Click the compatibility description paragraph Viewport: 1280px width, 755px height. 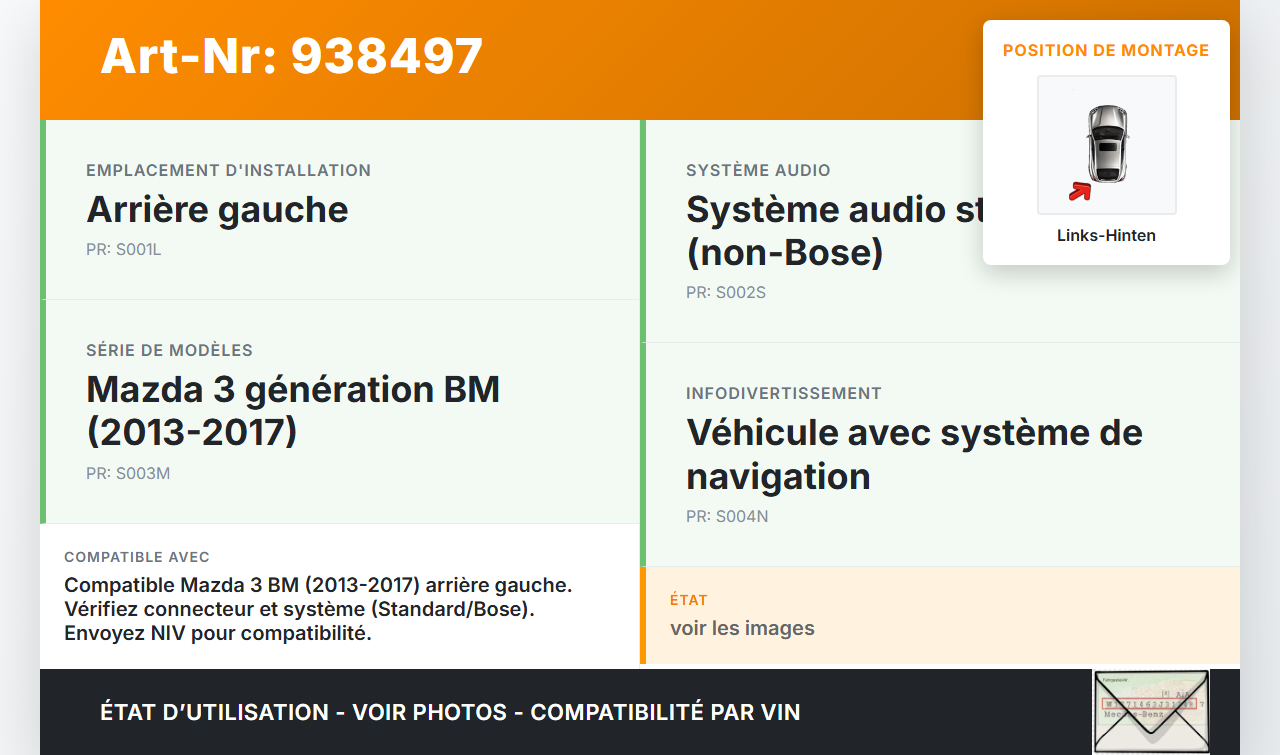pos(318,609)
